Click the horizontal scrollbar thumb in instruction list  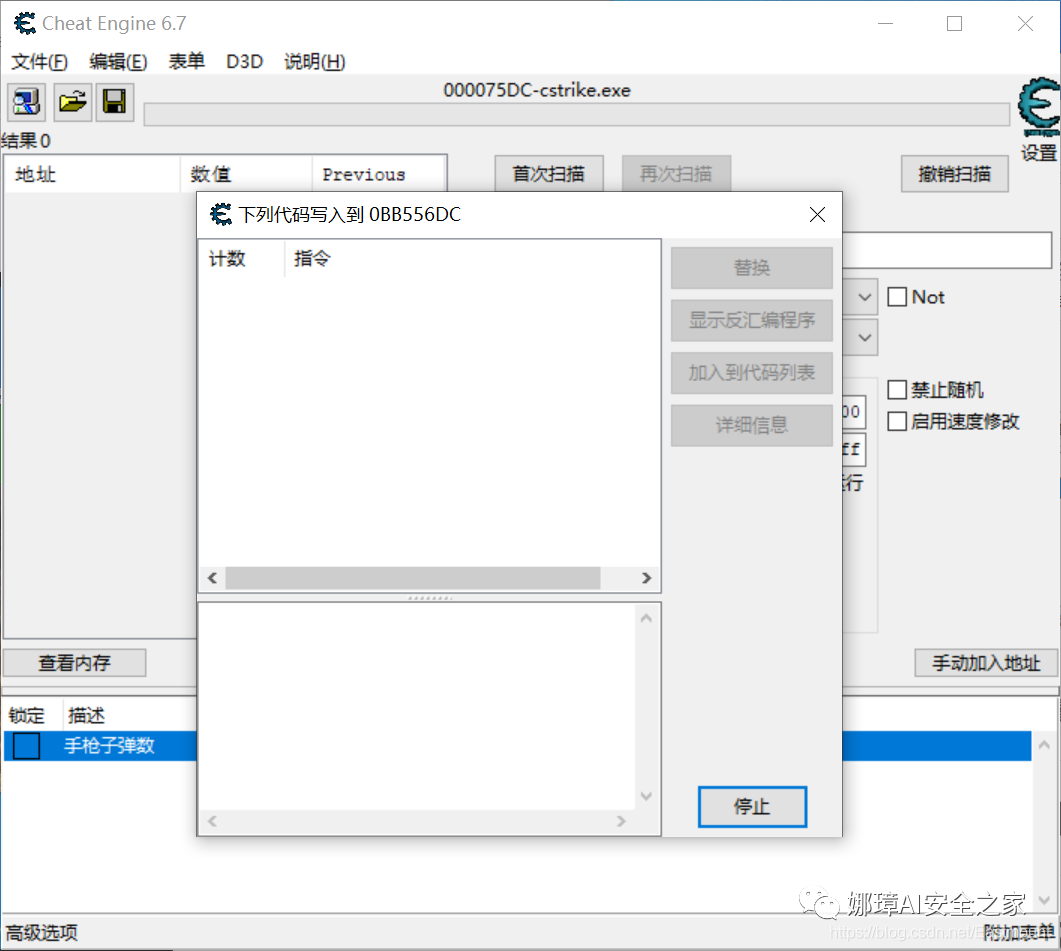click(x=413, y=578)
